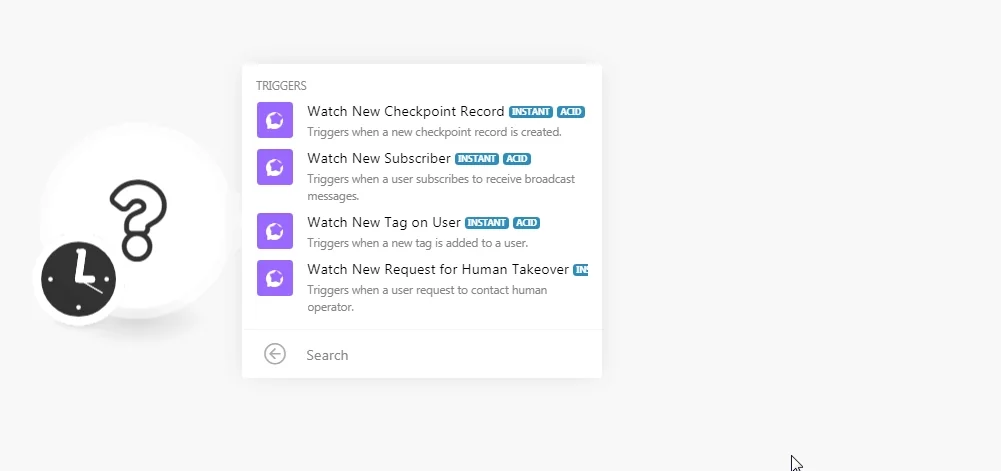Click the Watch New Subscriber purple icon
The image size is (1001, 471).
pyautogui.click(x=275, y=167)
